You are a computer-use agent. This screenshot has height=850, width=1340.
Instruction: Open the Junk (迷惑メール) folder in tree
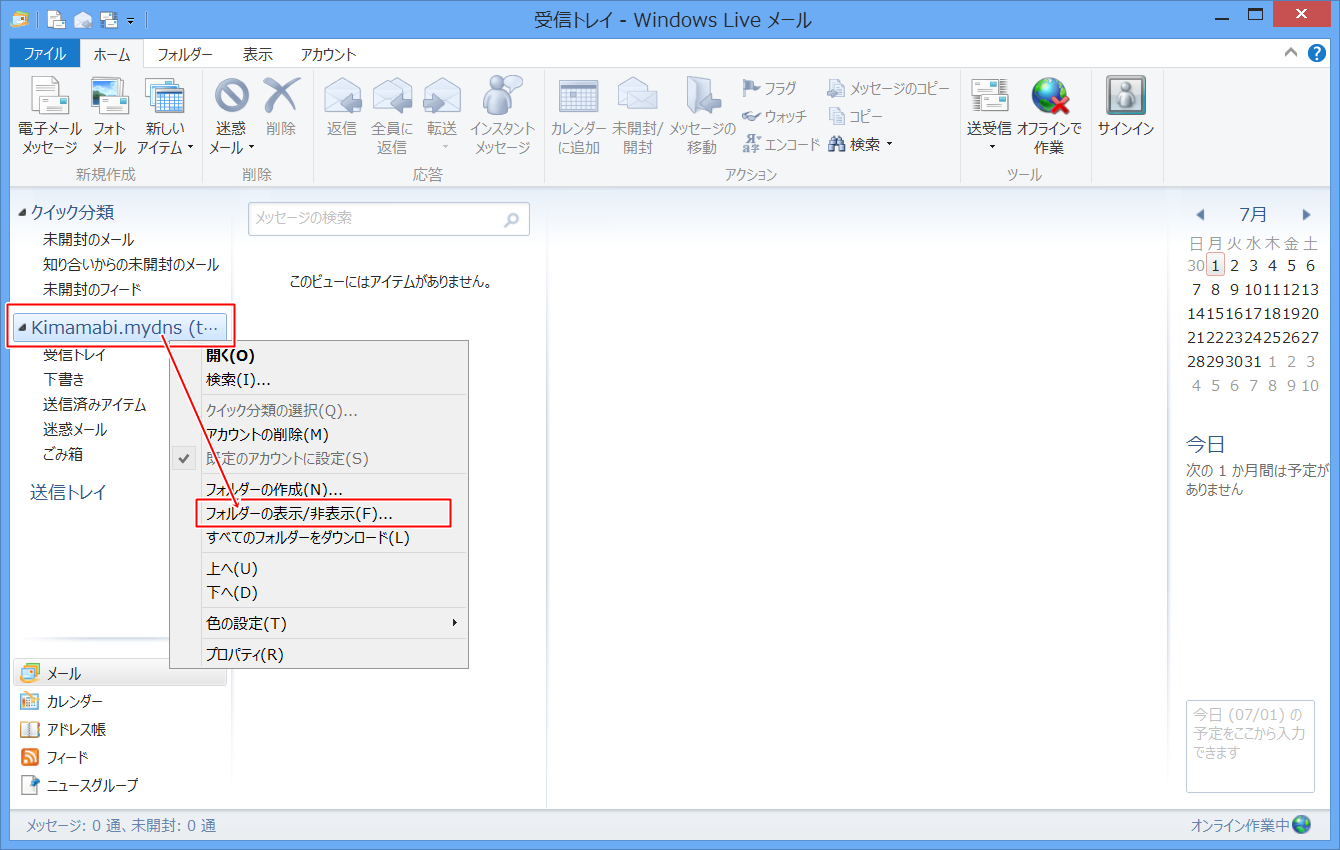click(75, 430)
